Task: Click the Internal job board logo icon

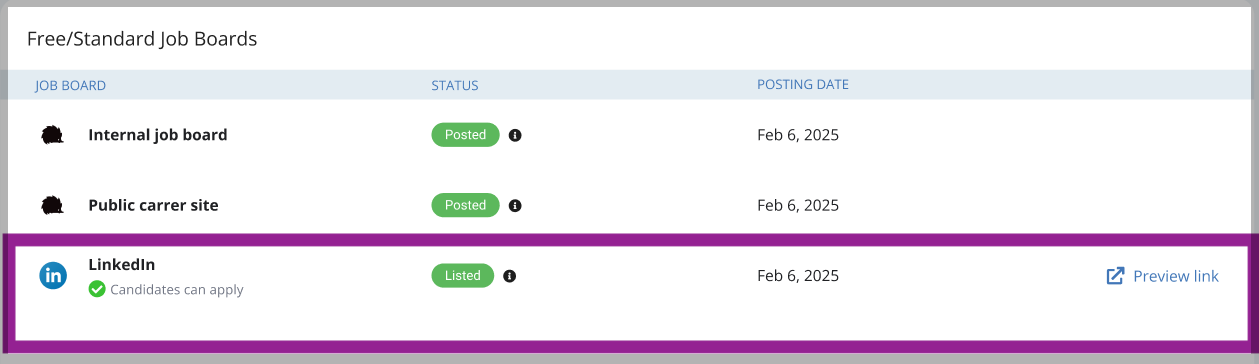Action: click(x=53, y=135)
